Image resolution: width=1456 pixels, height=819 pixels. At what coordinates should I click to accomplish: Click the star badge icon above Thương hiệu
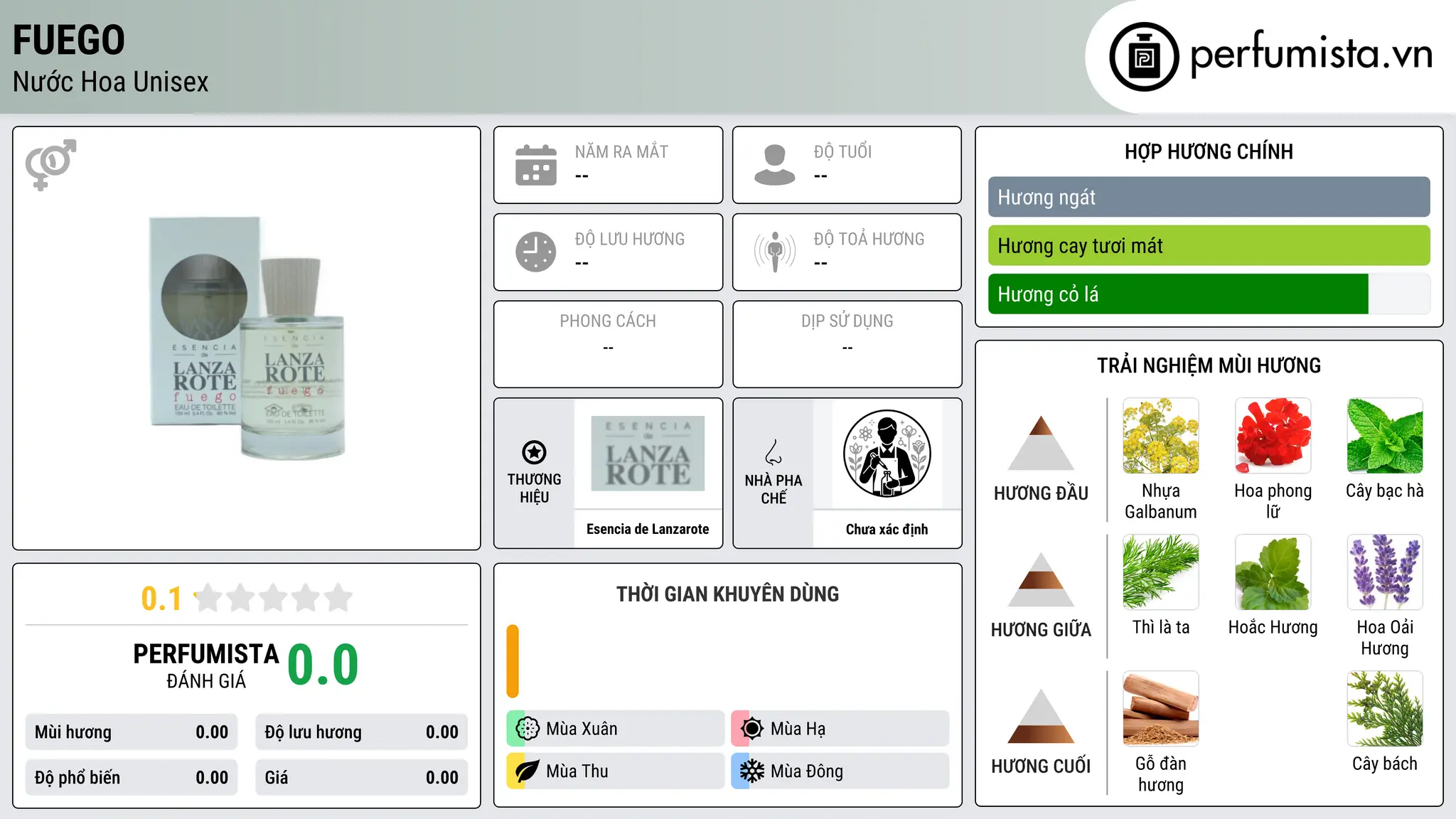534,452
